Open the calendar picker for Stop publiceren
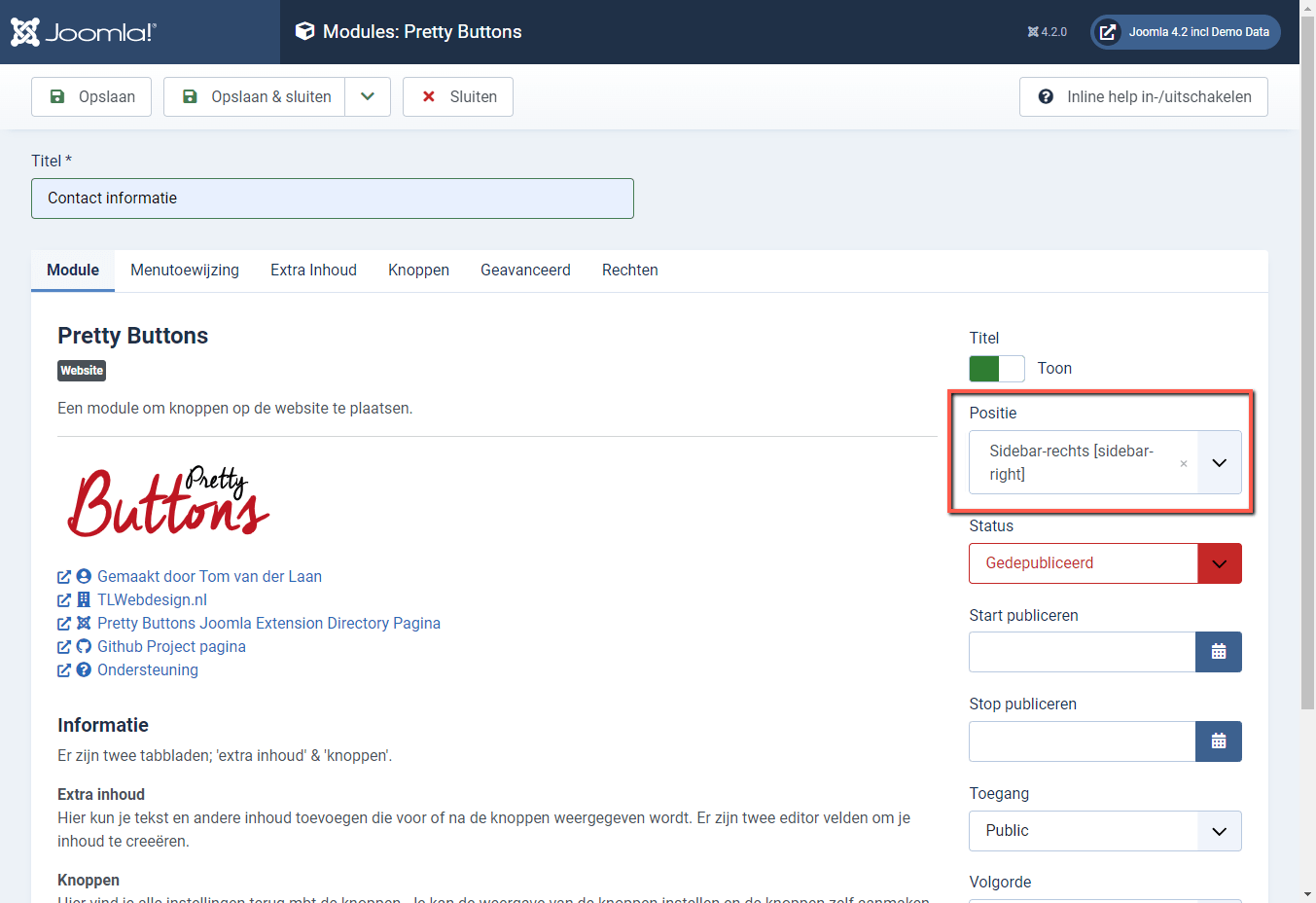1316x903 pixels. [1218, 740]
